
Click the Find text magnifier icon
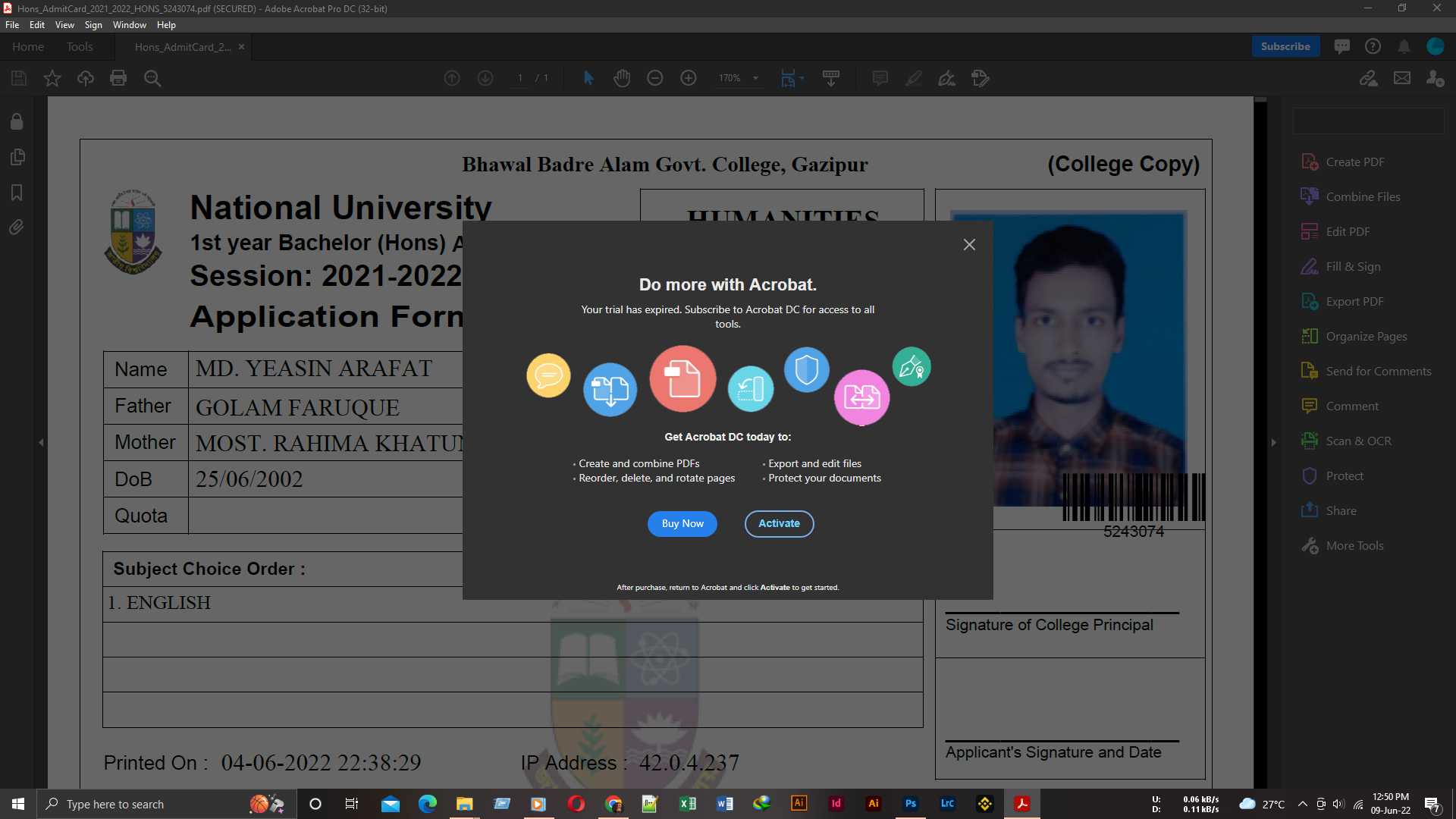152,78
